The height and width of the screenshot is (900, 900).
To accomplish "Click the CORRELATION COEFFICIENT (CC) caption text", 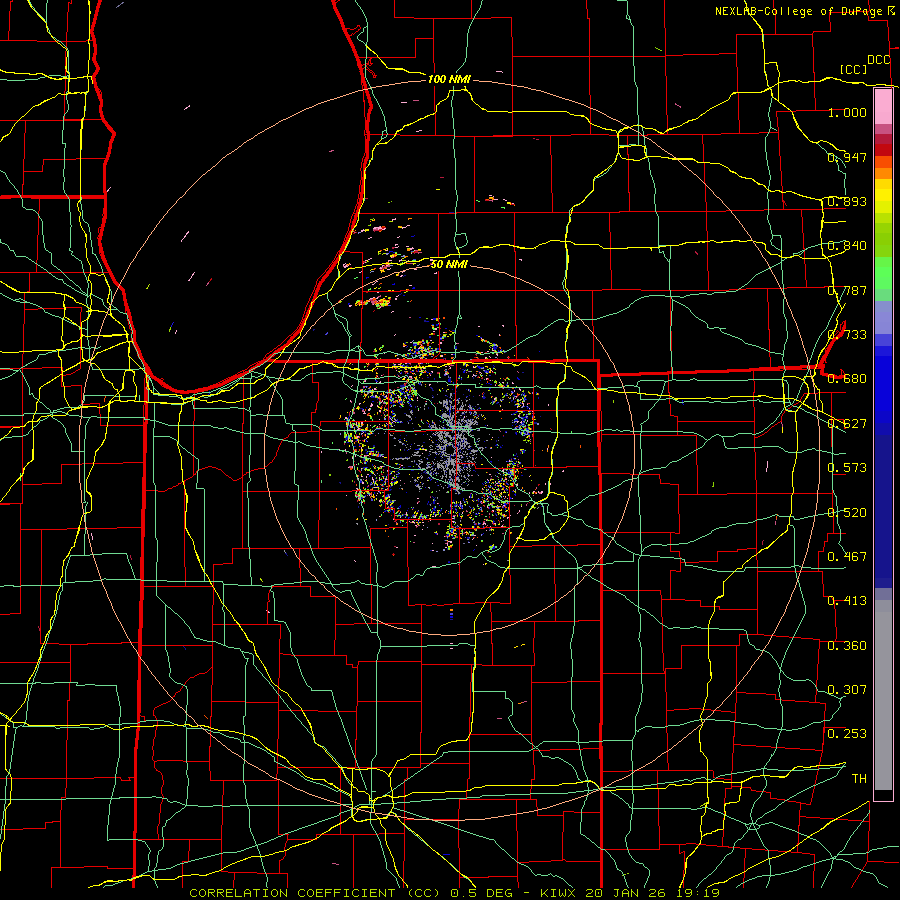I will point(315,893).
